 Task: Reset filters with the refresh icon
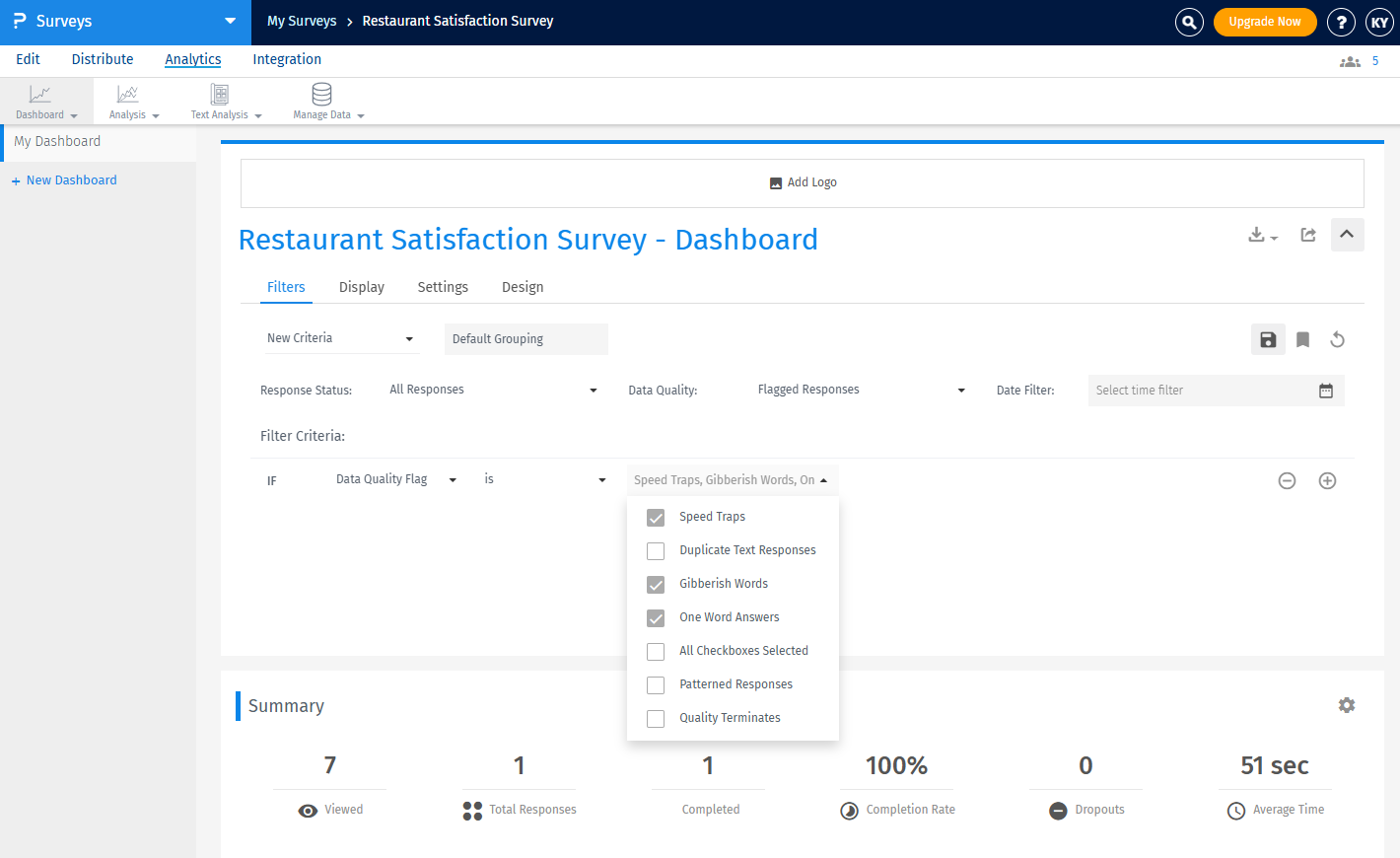click(x=1337, y=339)
